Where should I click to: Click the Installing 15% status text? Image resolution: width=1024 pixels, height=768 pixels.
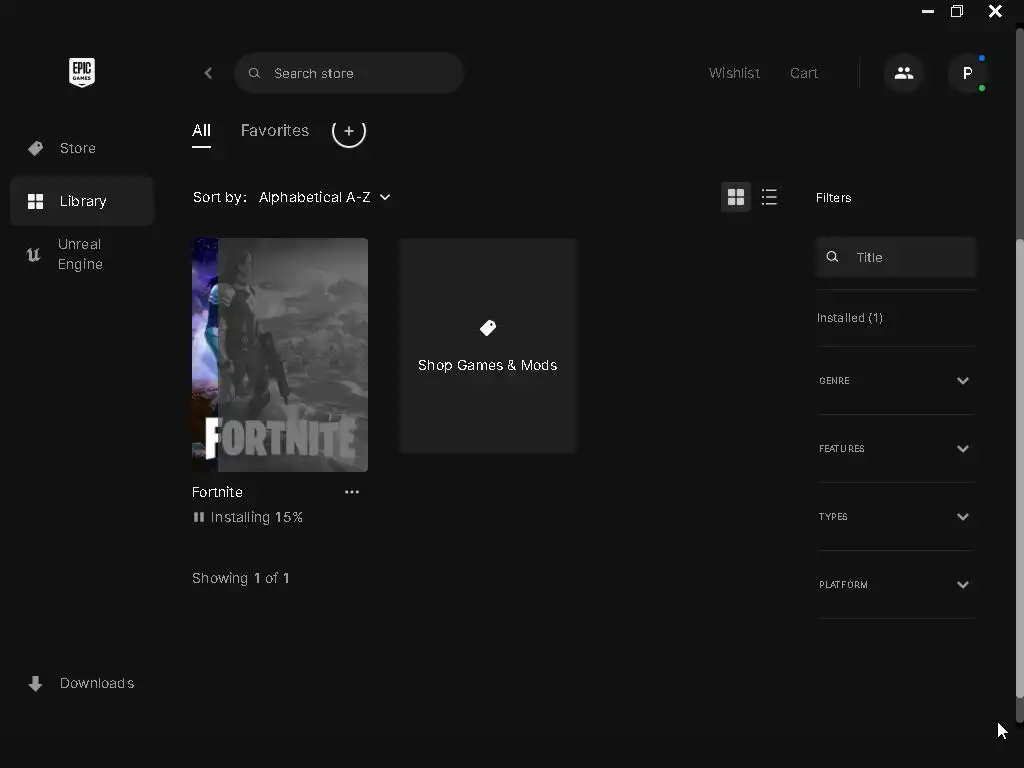pyautogui.click(x=257, y=517)
